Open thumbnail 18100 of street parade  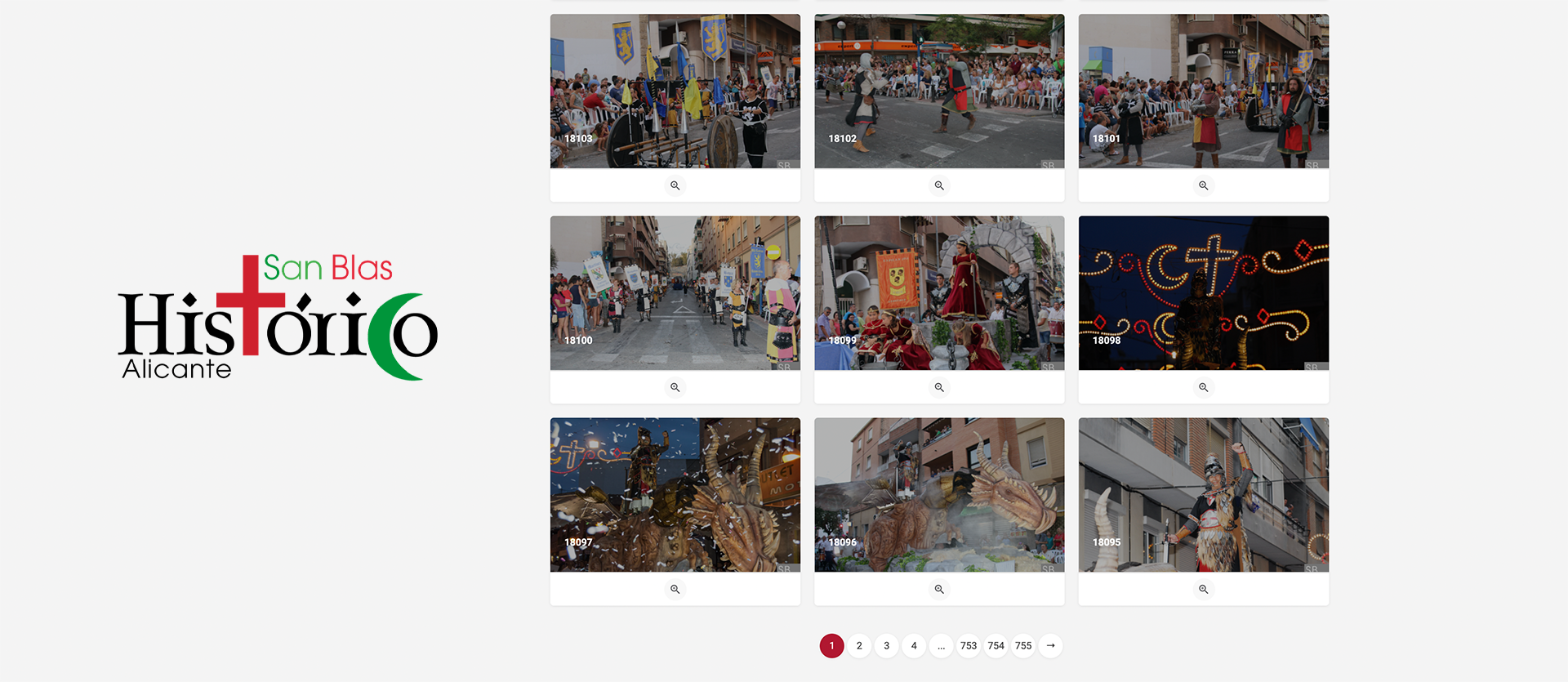click(675, 292)
